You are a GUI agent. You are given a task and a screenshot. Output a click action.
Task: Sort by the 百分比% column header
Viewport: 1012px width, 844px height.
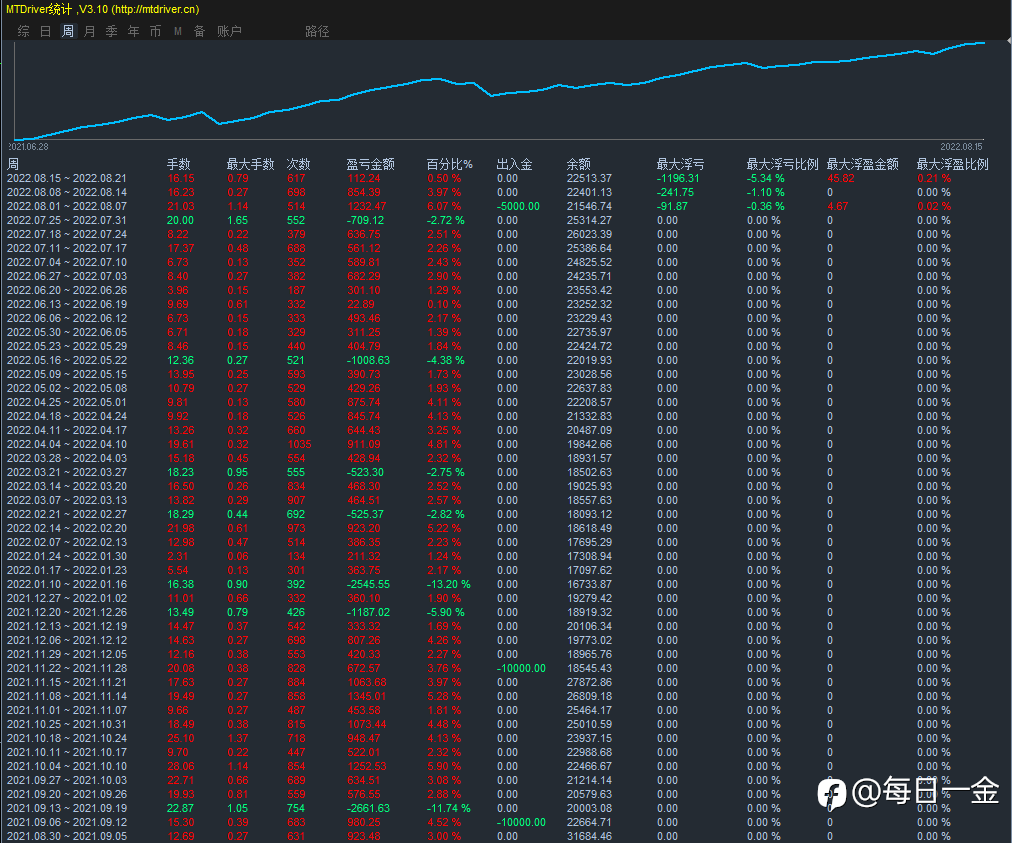pos(449,165)
